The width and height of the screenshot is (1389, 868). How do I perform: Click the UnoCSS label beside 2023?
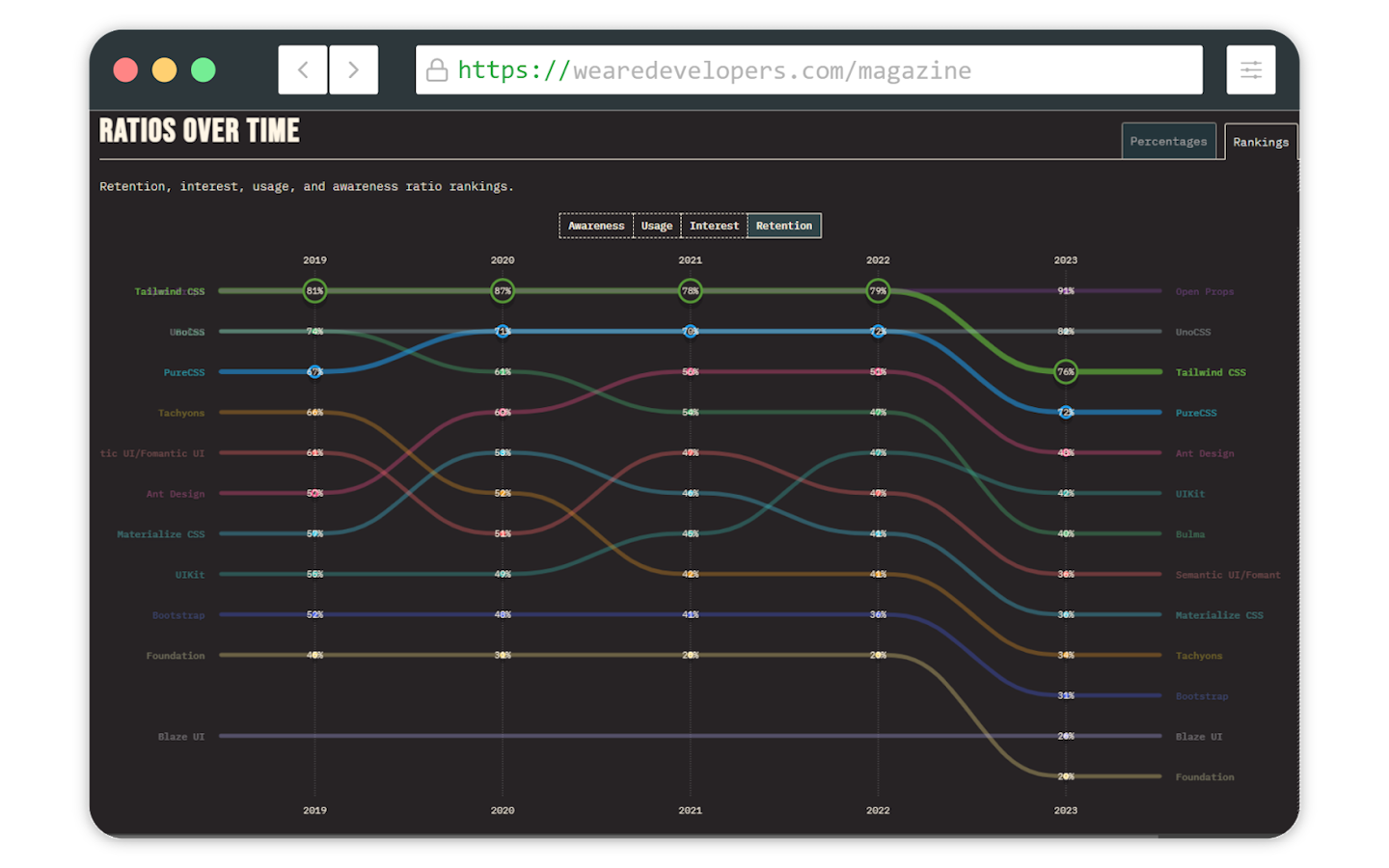1193,332
